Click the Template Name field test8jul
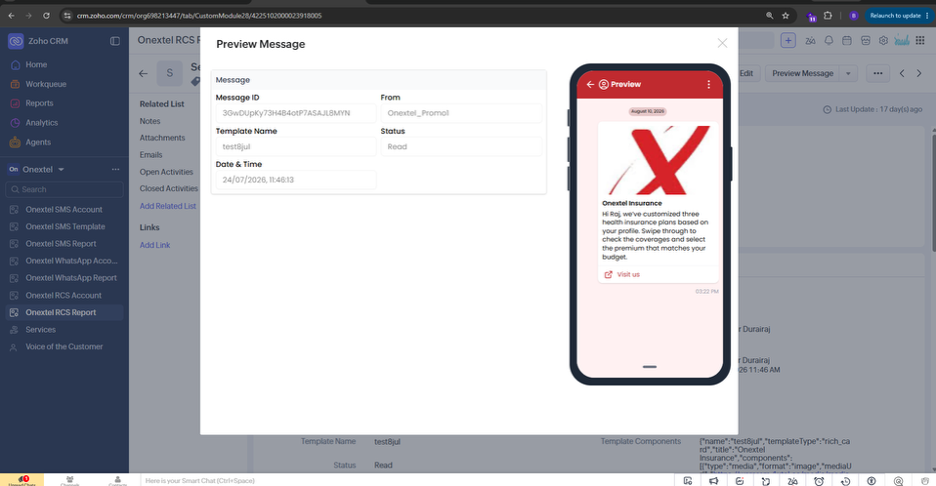Viewport: 936px width, 486px height. (296, 146)
